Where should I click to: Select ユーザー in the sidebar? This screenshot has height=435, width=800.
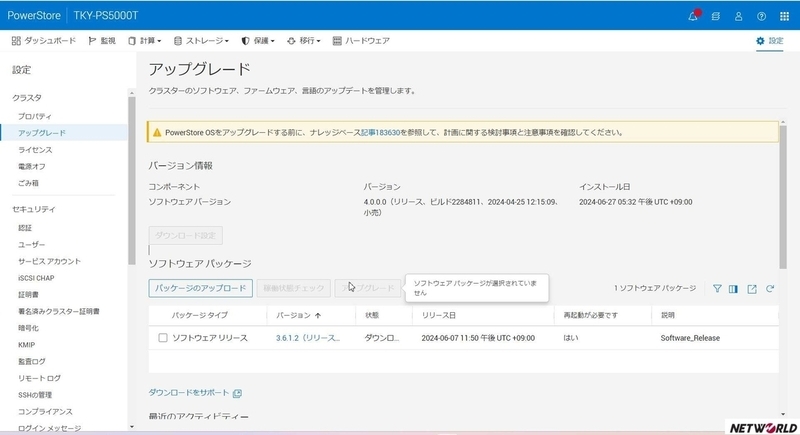[32, 245]
